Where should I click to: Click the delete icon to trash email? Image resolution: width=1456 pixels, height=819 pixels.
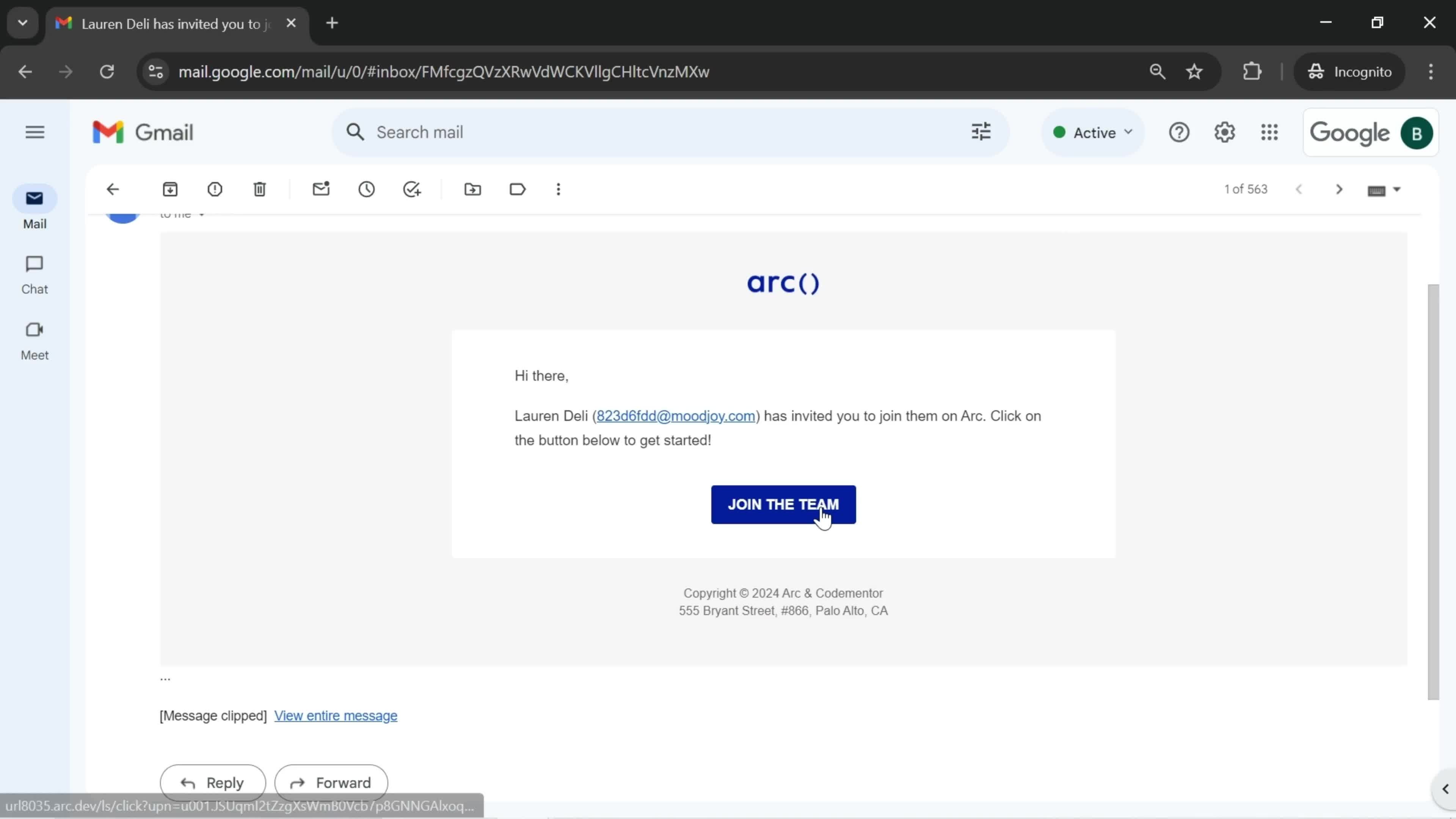coord(259,189)
